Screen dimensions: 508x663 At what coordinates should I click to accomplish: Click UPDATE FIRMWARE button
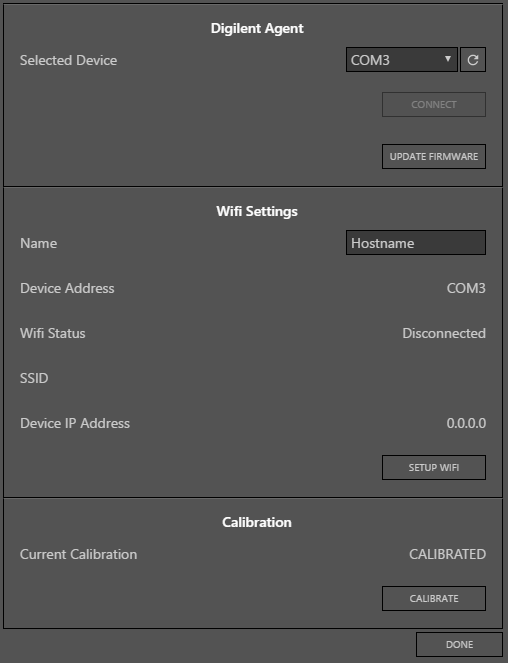pos(434,156)
